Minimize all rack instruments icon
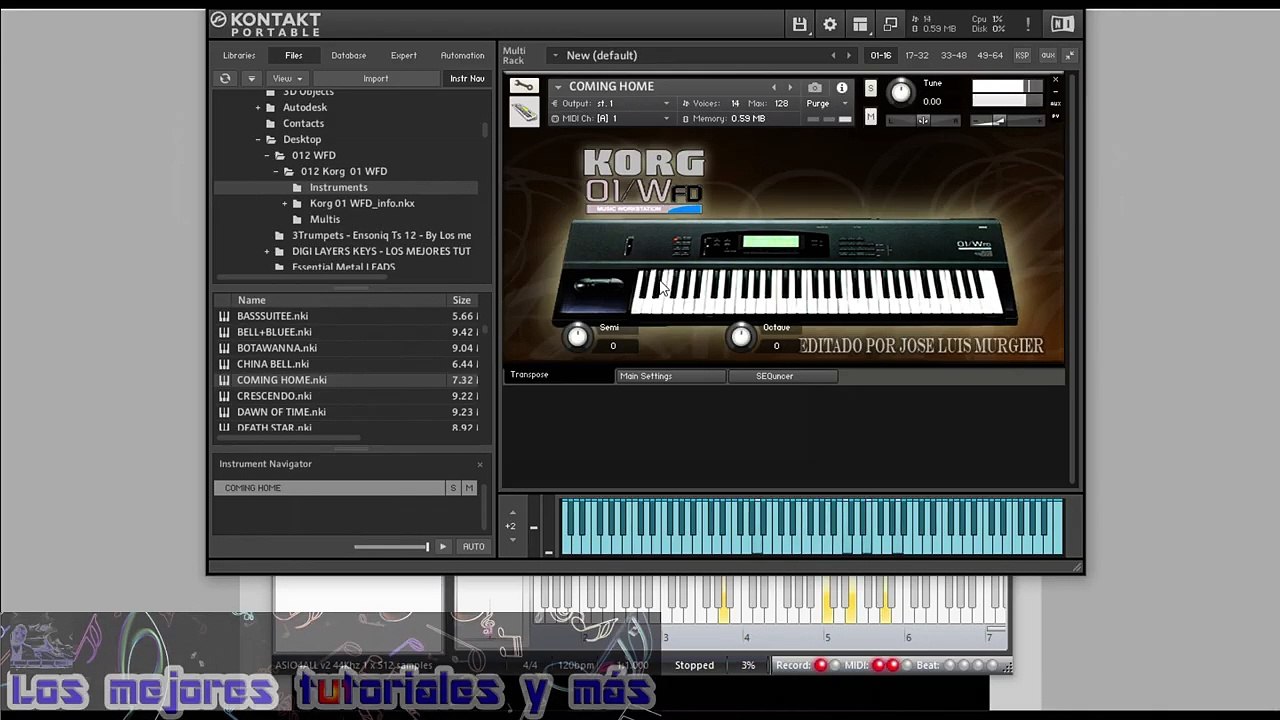This screenshot has height=720, width=1280. click(1069, 55)
